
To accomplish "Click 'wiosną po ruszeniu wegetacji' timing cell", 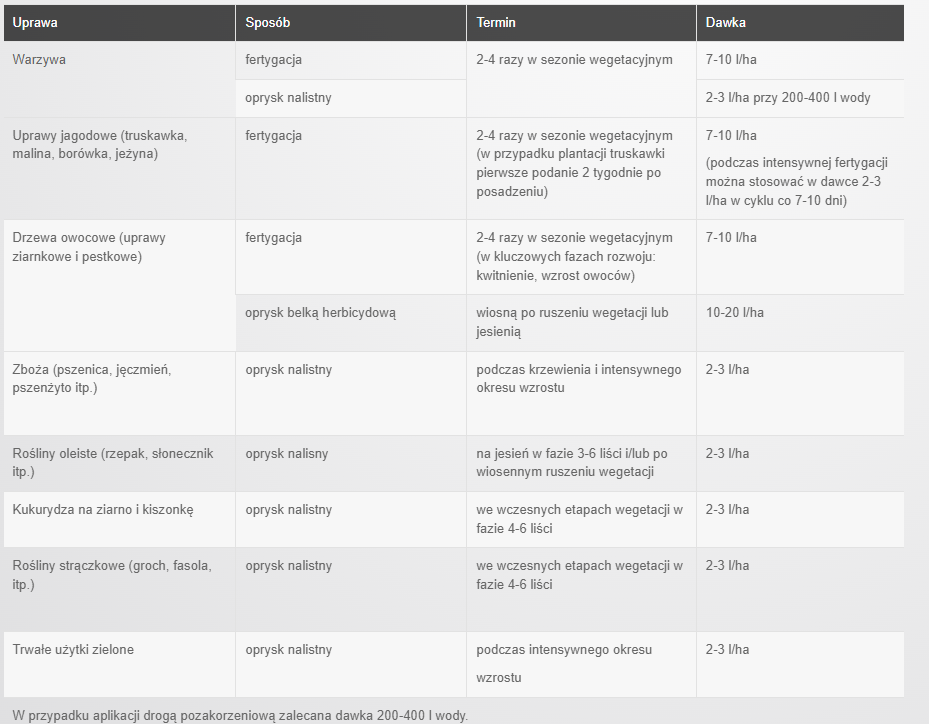I will [581, 323].
